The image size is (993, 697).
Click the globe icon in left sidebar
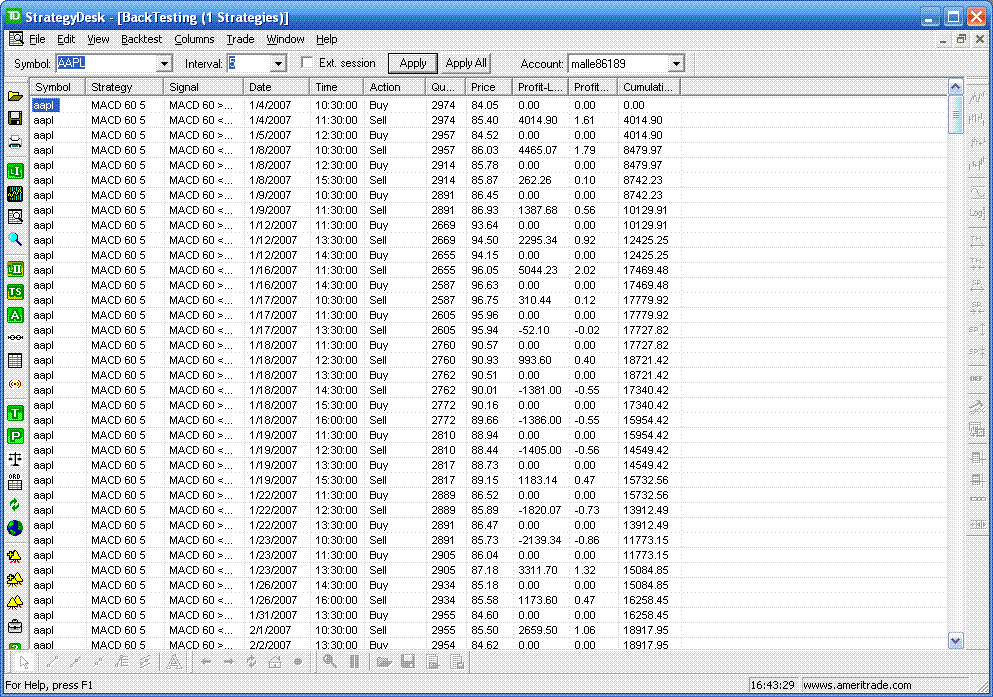tap(15, 527)
